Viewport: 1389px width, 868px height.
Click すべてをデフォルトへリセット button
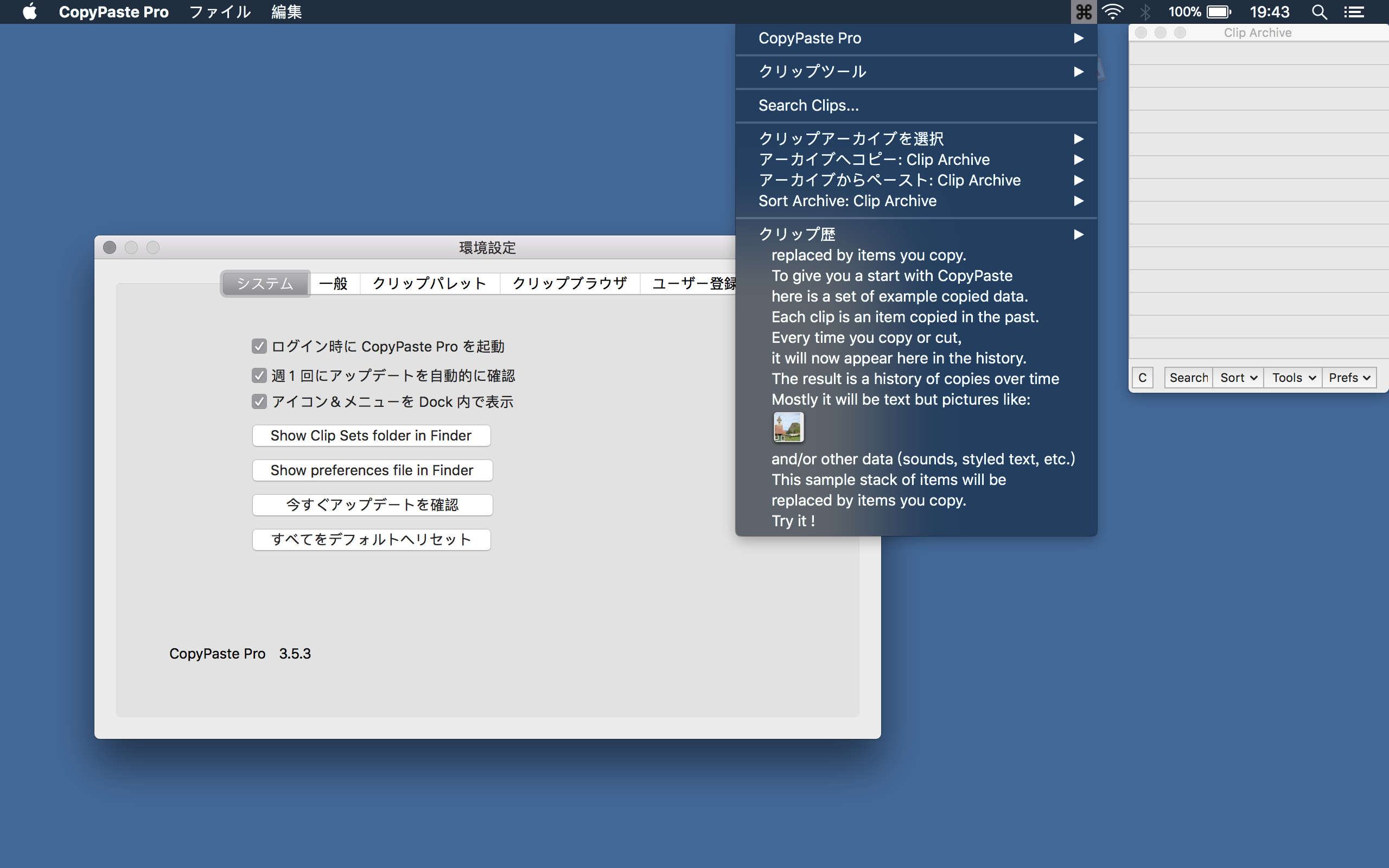point(371,540)
